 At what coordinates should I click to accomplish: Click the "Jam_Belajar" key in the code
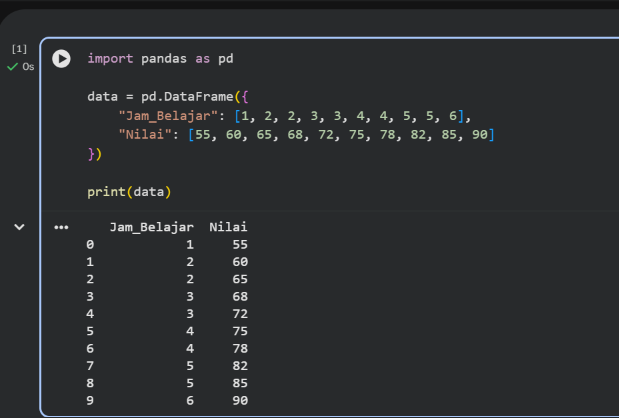(x=168, y=116)
